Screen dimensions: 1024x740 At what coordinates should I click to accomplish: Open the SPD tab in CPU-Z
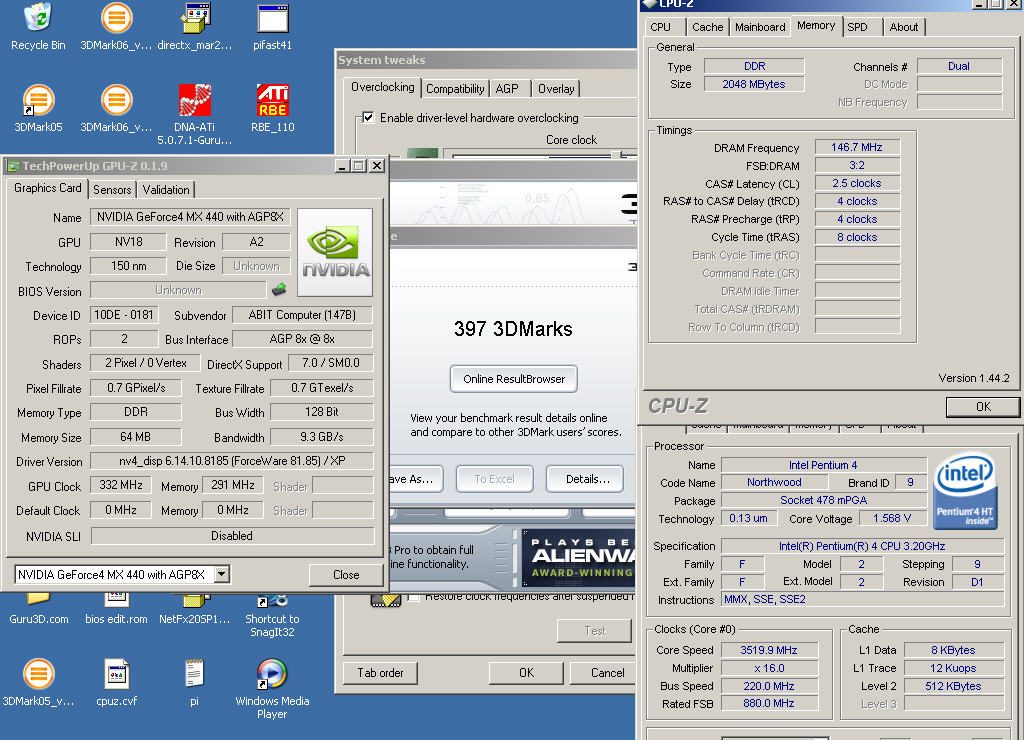[x=857, y=27]
